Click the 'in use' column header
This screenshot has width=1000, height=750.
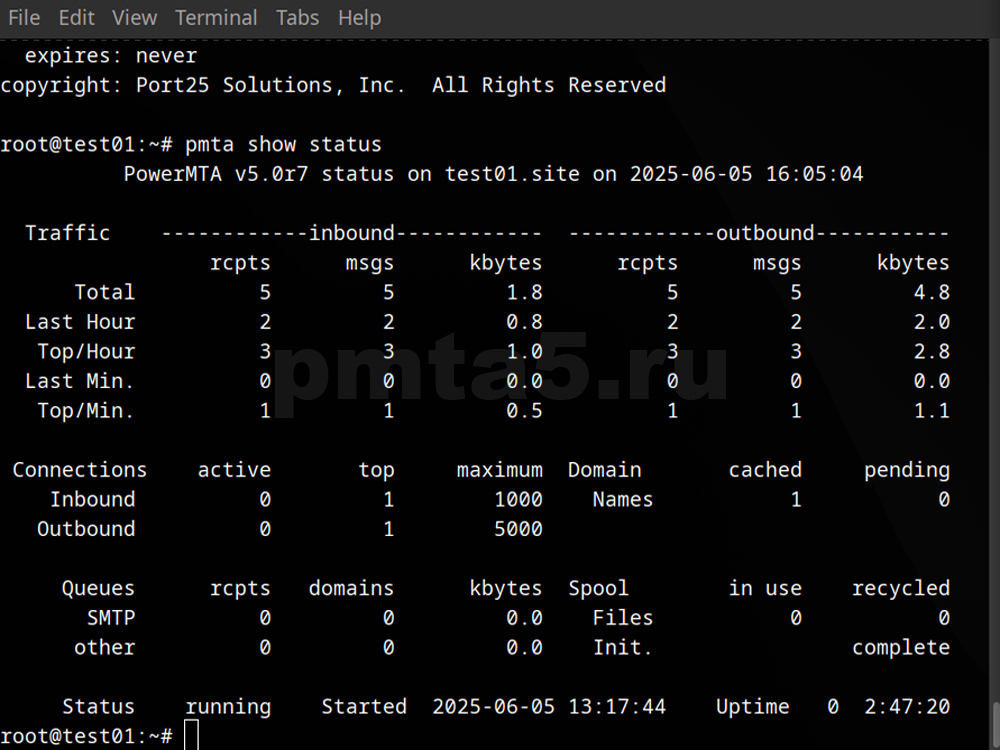click(x=765, y=588)
